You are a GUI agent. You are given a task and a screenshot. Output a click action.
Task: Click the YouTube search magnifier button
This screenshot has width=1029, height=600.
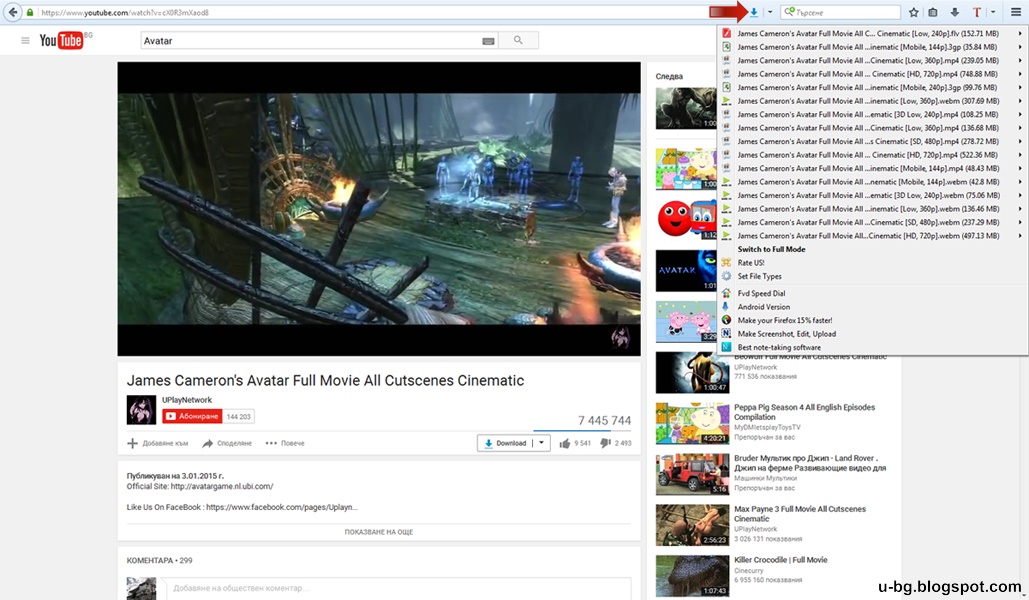[x=518, y=41]
